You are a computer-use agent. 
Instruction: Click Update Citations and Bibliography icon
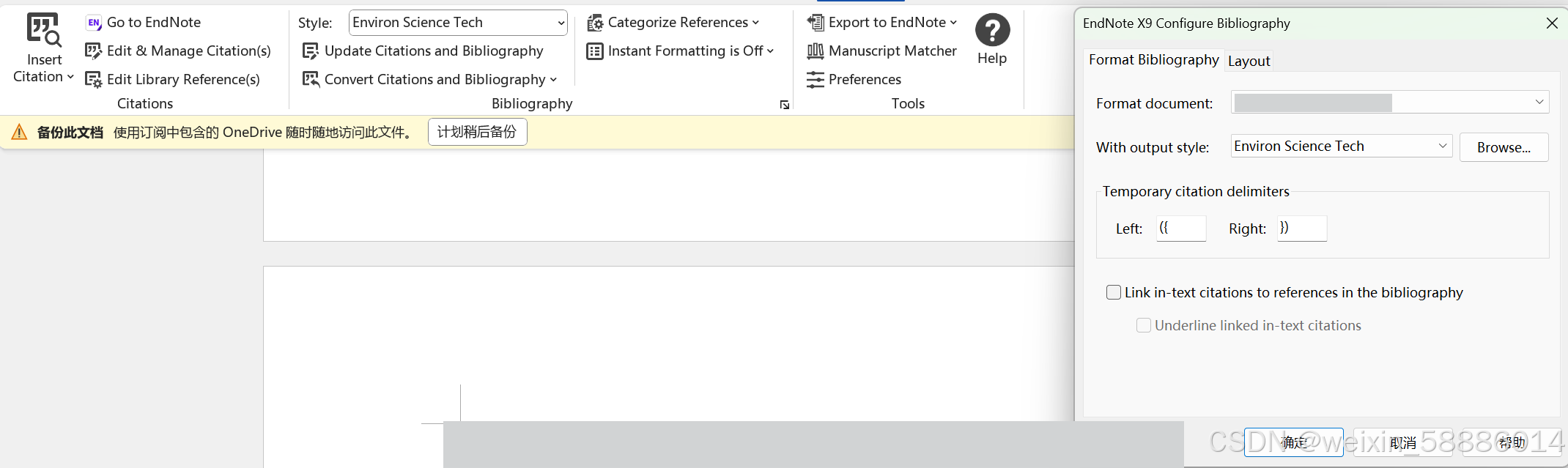click(311, 51)
